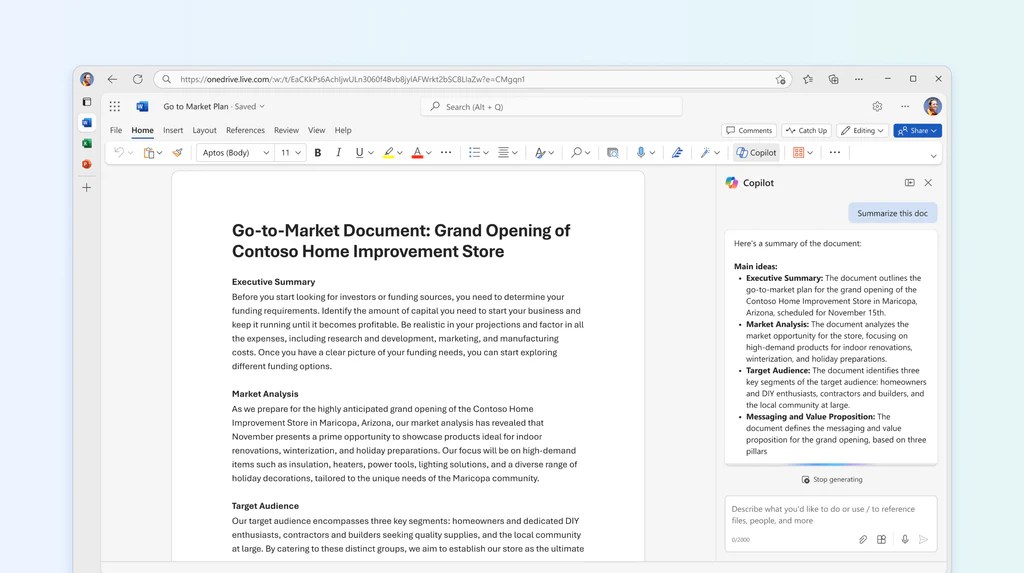Click the Copilot prompt input field

point(831,515)
